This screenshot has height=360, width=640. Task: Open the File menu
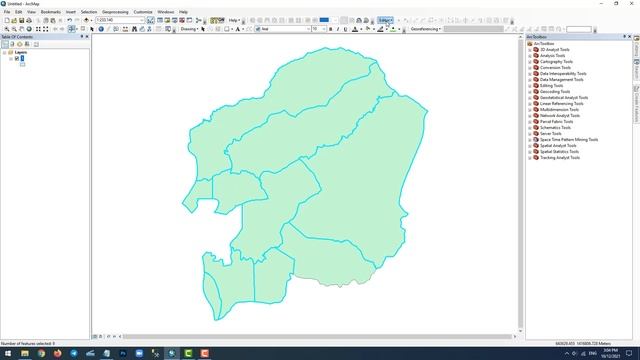(7, 12)
